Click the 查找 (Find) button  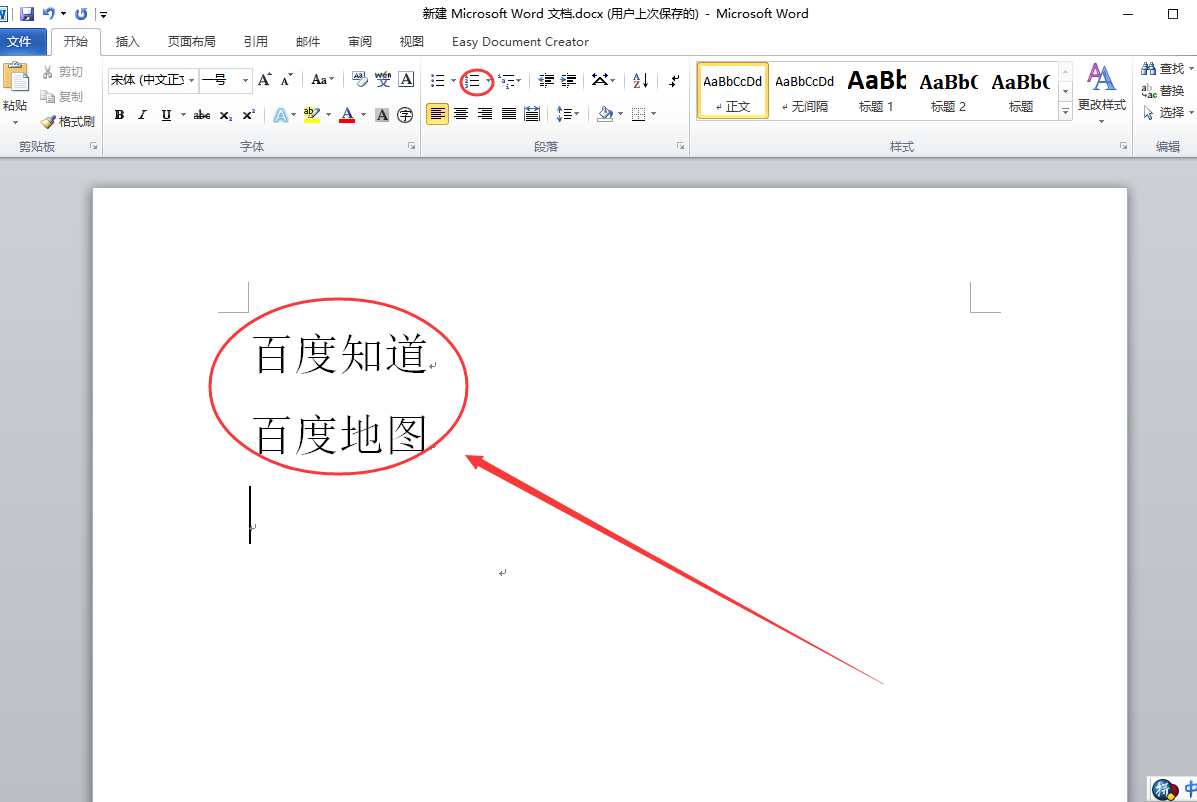click(x=1166, y=69)
